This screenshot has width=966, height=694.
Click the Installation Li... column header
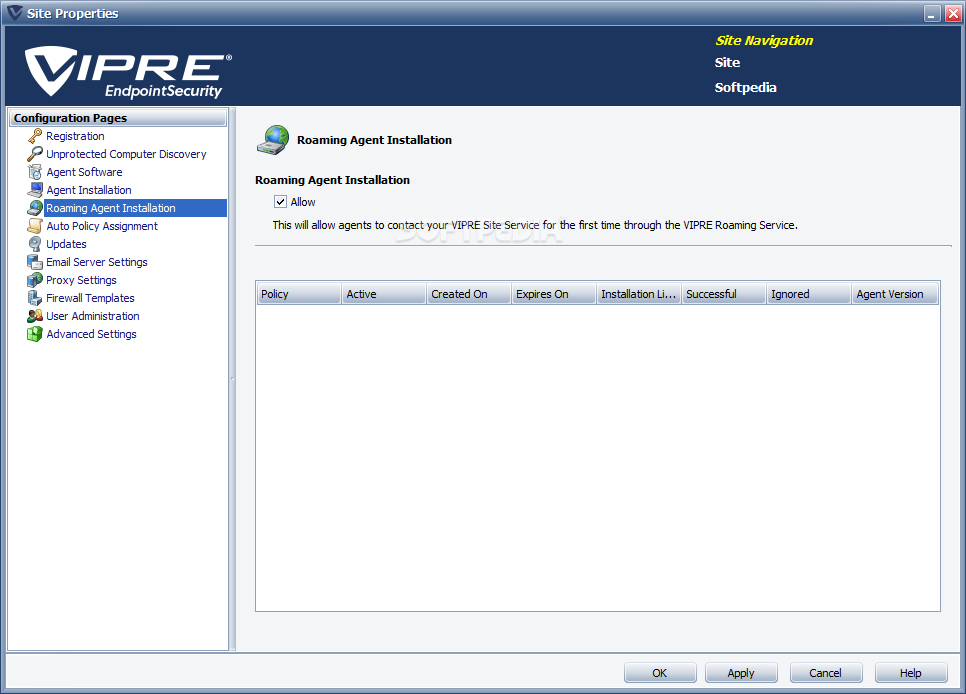(x=639, y=294)
